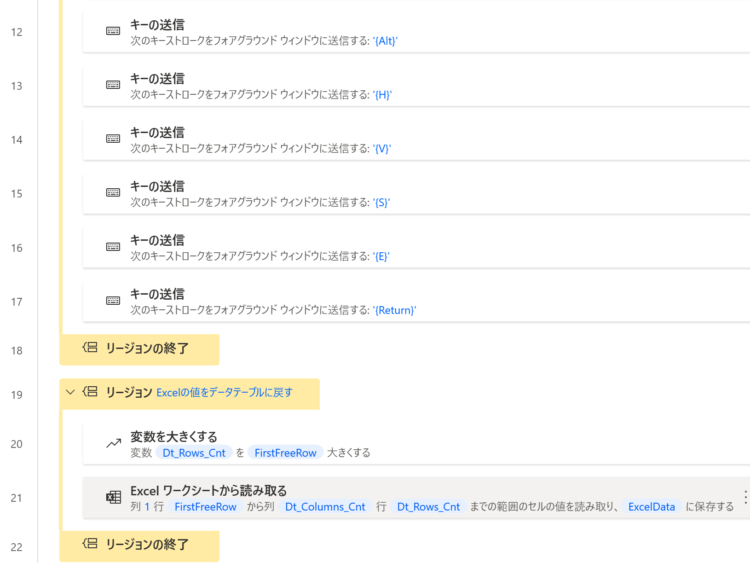Click the '{E}' keystroke value link

point(381,256)
